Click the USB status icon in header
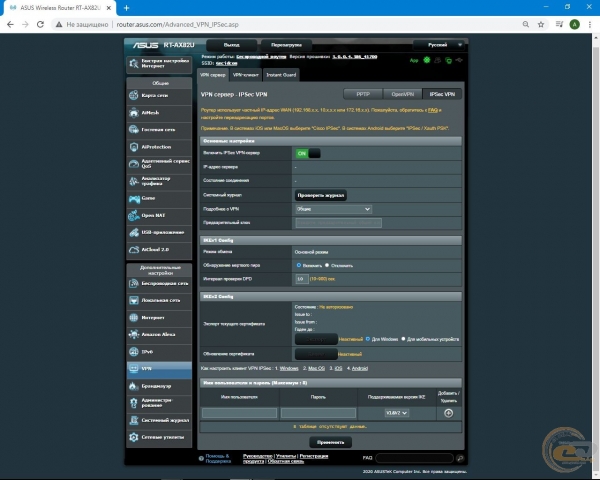Screen dimensions: 600x480 [459, 60]
